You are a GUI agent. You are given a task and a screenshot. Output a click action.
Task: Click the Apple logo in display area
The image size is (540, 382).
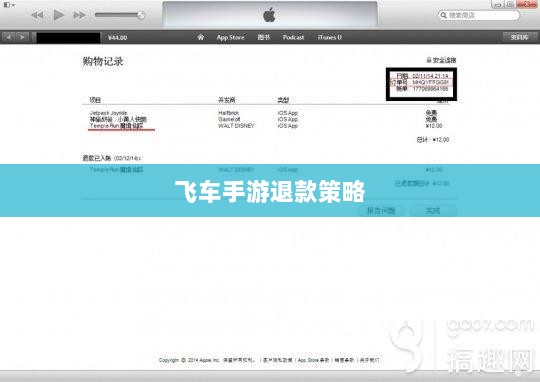click(269, 15)
